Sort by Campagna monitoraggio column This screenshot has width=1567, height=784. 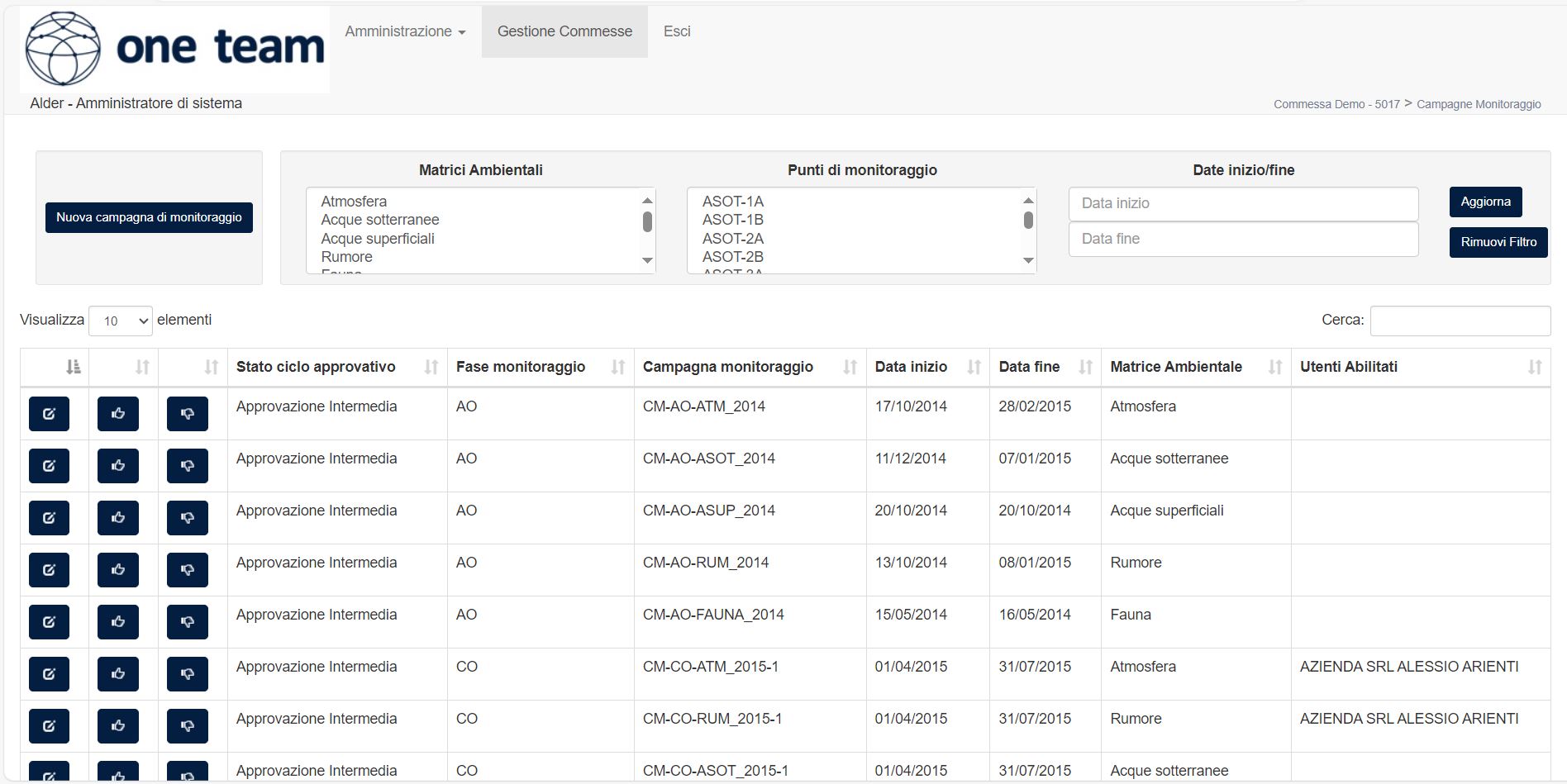pyautogui.click(x=750, y=367)
